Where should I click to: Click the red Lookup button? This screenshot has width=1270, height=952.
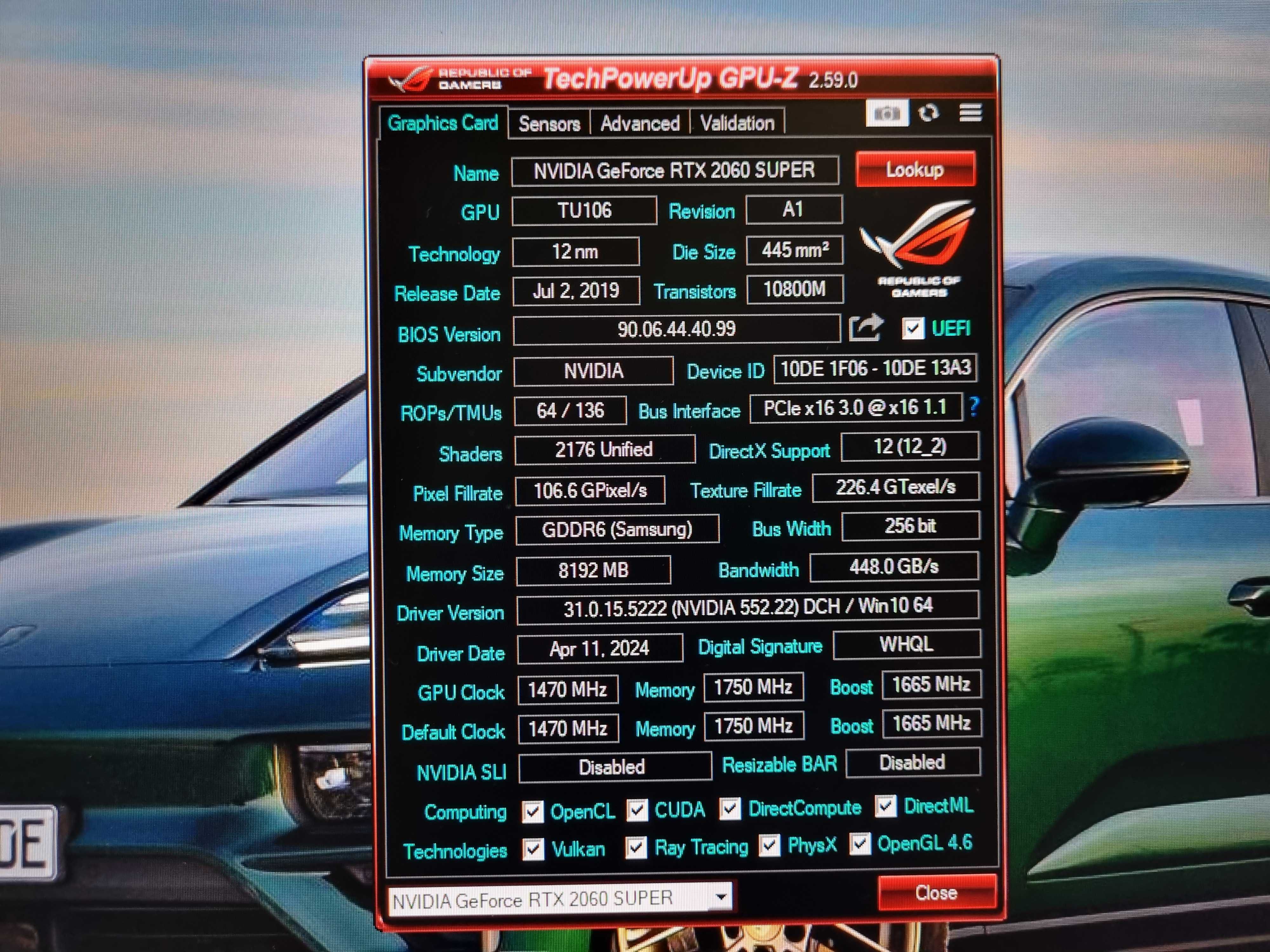[x=915, y=169]
